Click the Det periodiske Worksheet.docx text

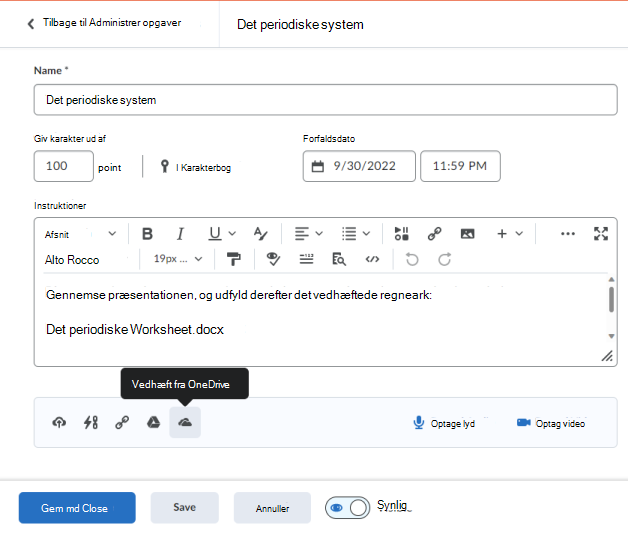(x=135, y=329)
